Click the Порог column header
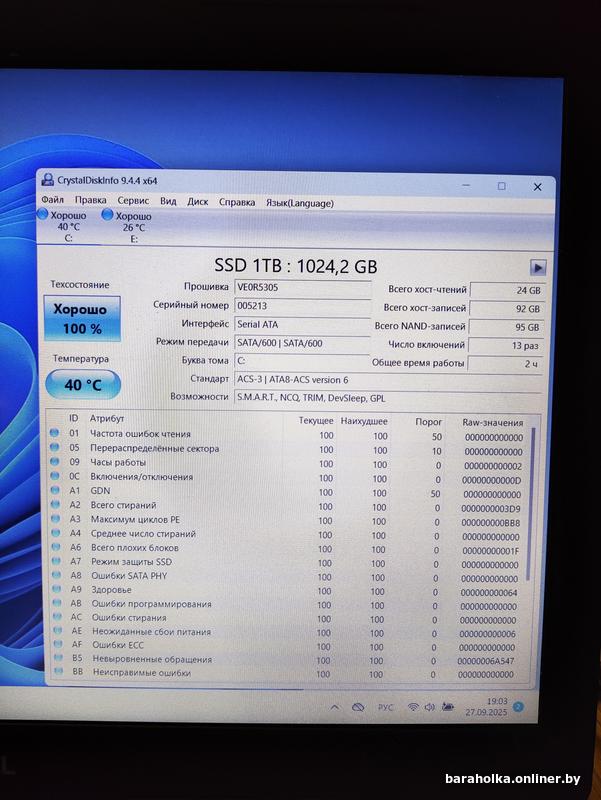601x800 pixels. coord(429,421)
